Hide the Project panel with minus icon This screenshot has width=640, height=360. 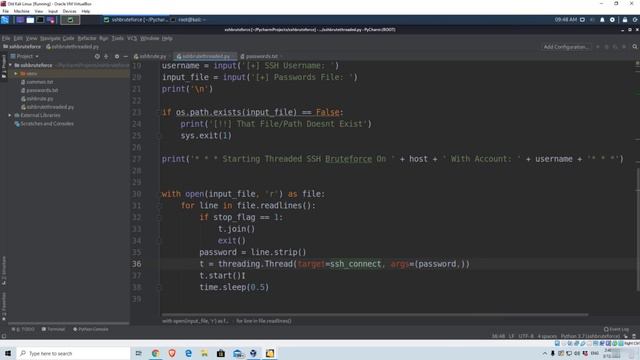coord(126,56)
